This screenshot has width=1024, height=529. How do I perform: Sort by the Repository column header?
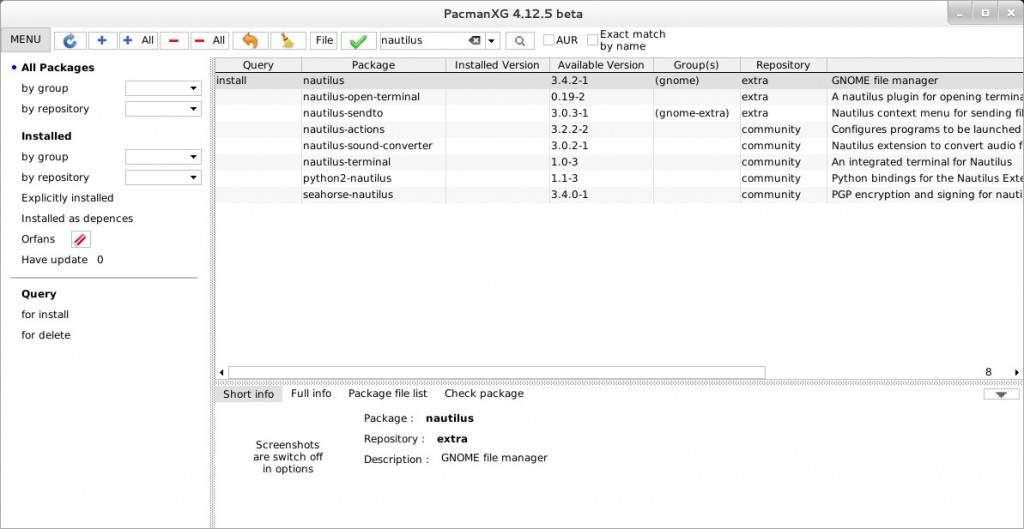[x=783, y=65]
